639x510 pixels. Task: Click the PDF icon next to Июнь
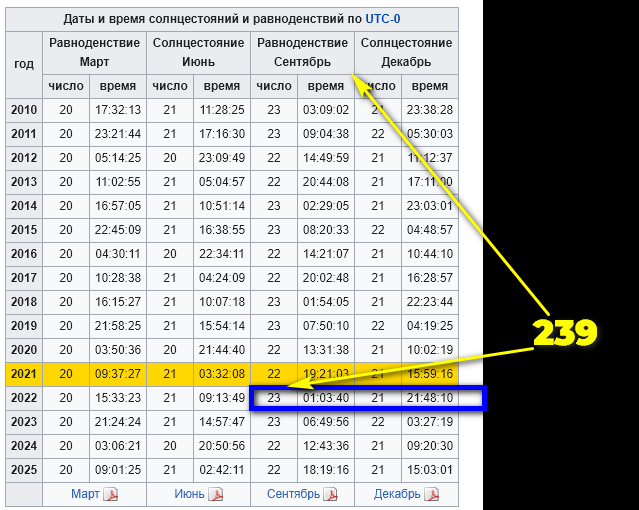click(x=216, y=495)
